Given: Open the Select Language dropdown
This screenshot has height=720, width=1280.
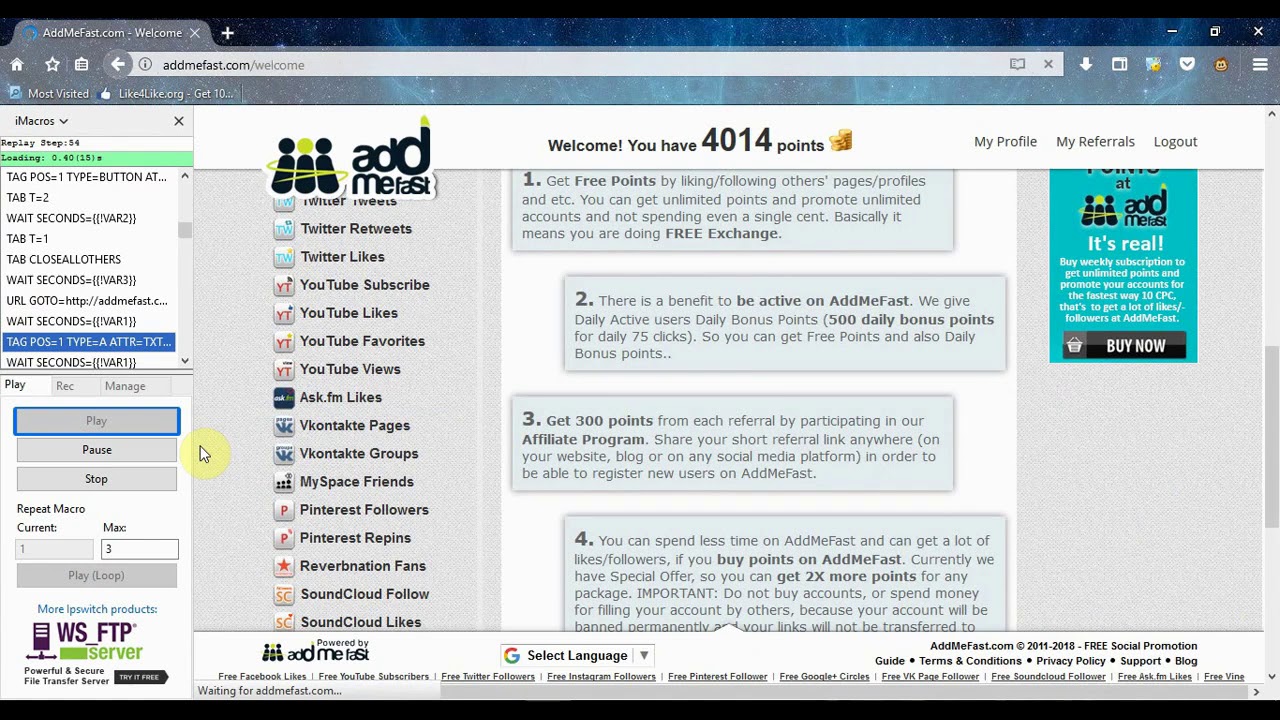Looking at the screenshot, I should 577,656.
